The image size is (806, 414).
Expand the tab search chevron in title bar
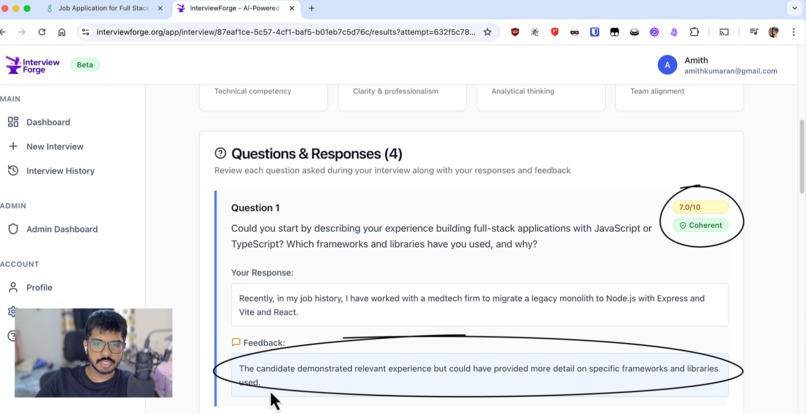click(x=795, y=8)
